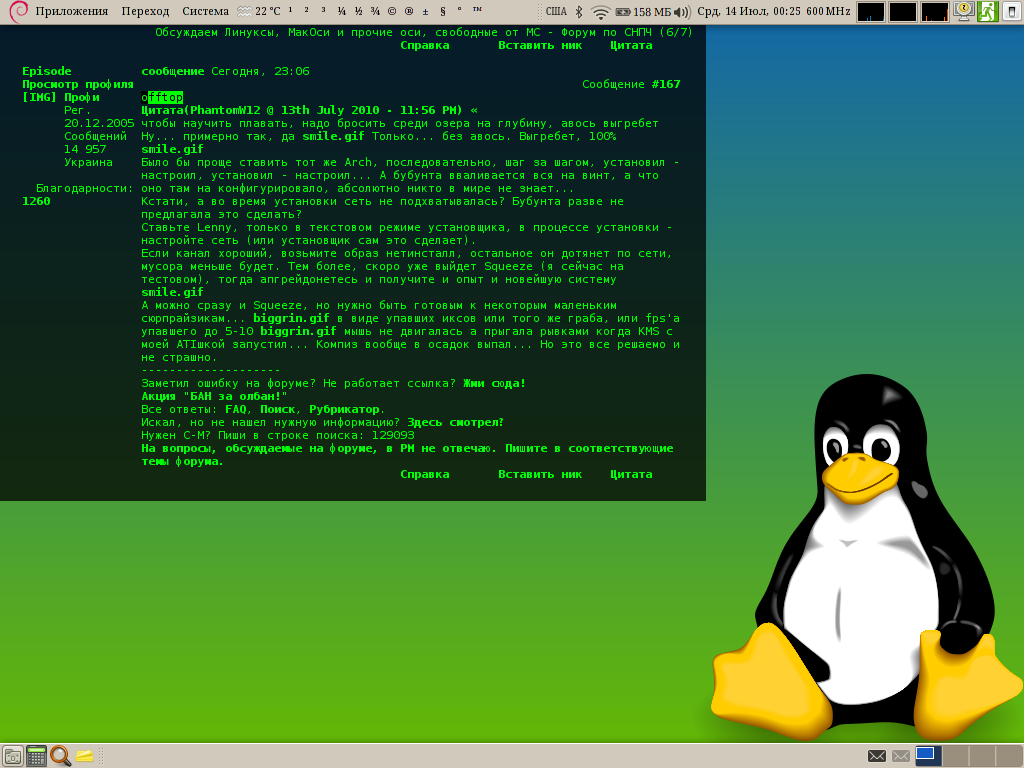The height and width of the screenshot is (768, 1024).
Task: Open the Рубрикатор link in the signature
Action: coord(344,409)
